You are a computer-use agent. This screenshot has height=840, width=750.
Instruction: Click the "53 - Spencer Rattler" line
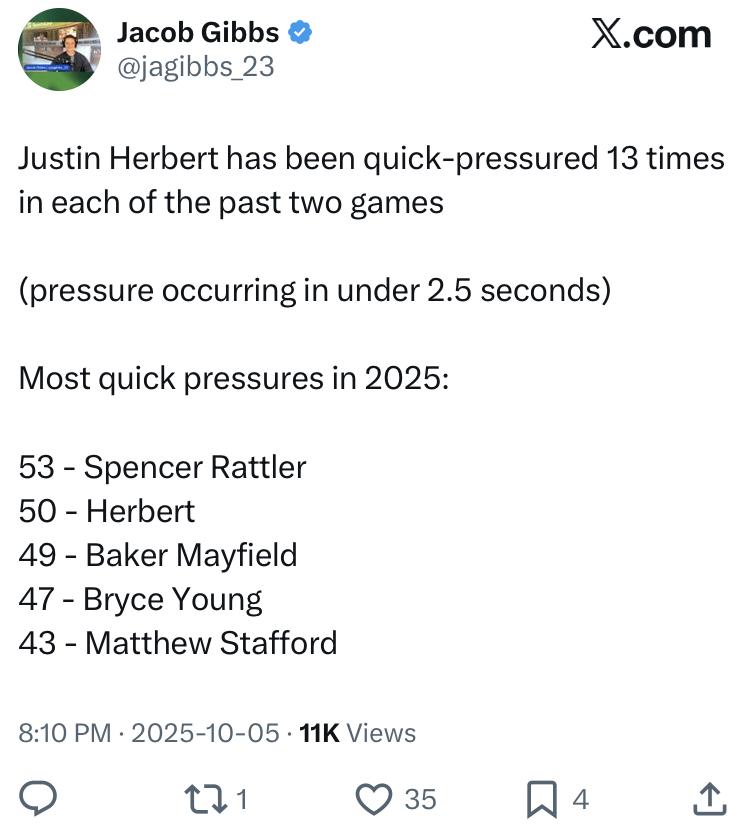[162, 467]
